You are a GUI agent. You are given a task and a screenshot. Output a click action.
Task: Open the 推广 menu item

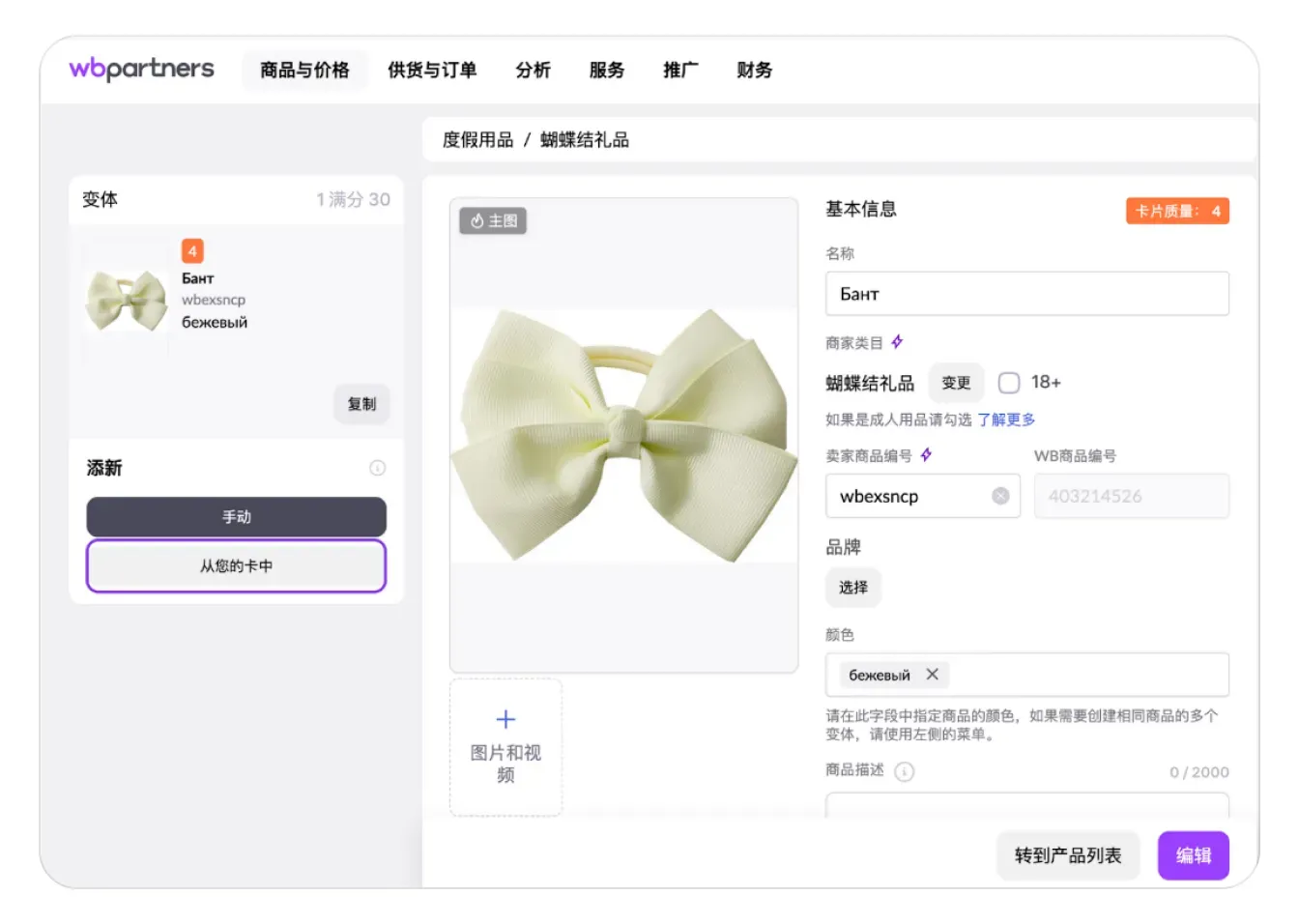[680, 70]
